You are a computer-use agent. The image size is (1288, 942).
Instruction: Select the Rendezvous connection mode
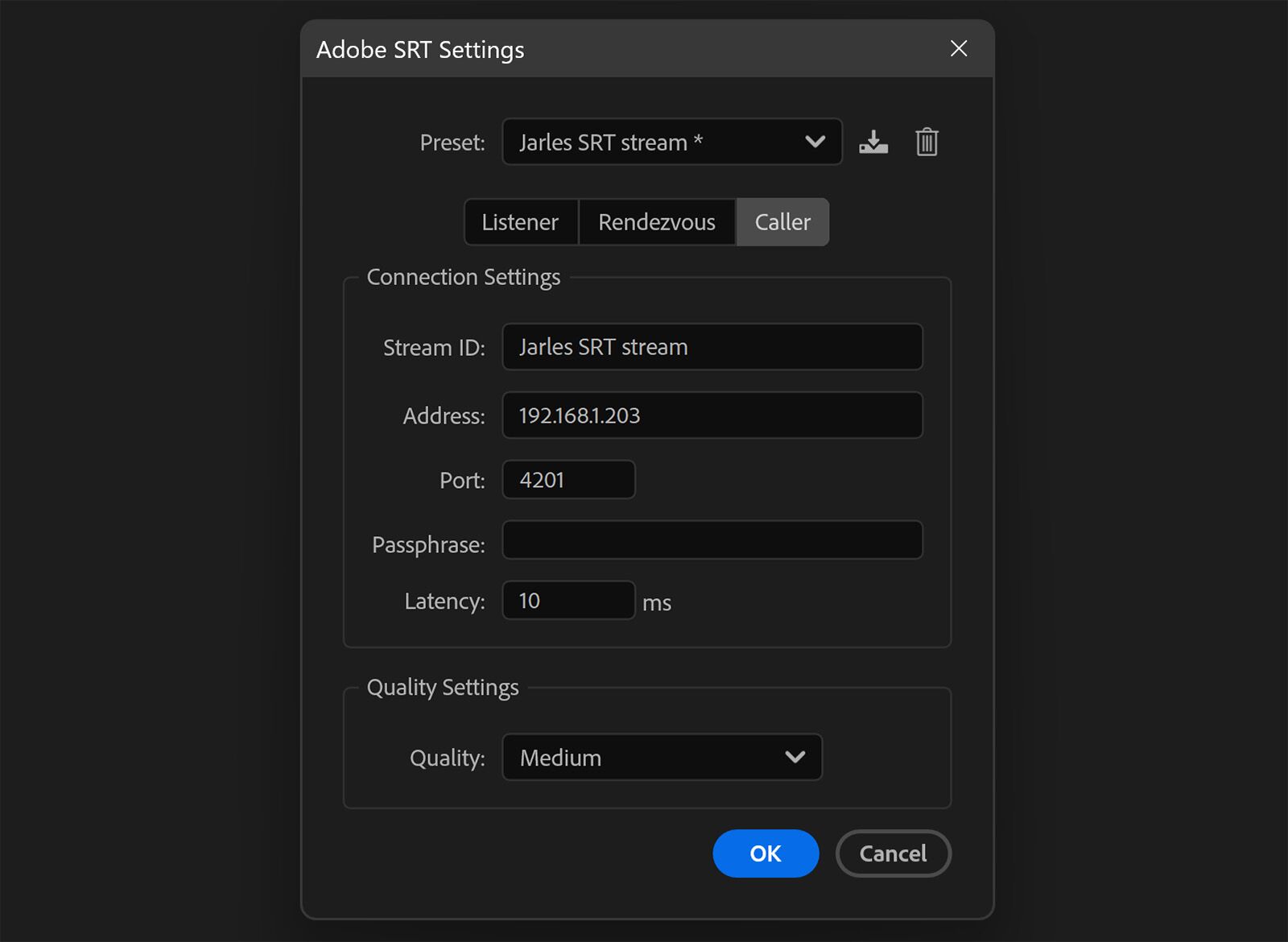click(x=656, y=221)
